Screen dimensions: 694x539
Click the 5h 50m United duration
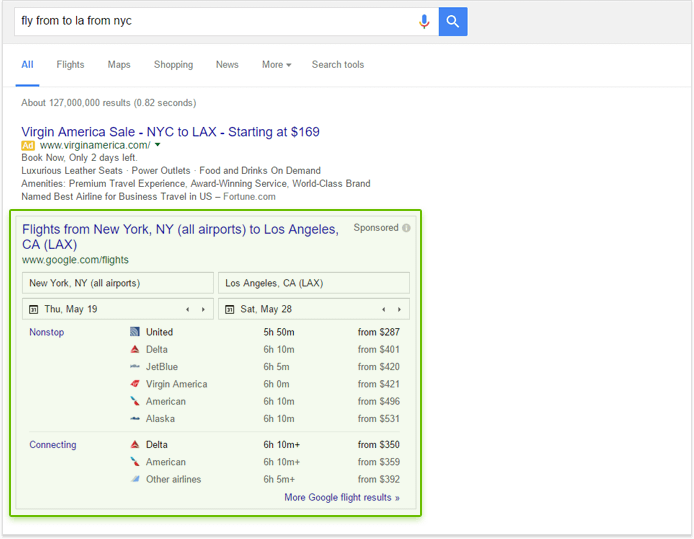click(x=279, y=332)
